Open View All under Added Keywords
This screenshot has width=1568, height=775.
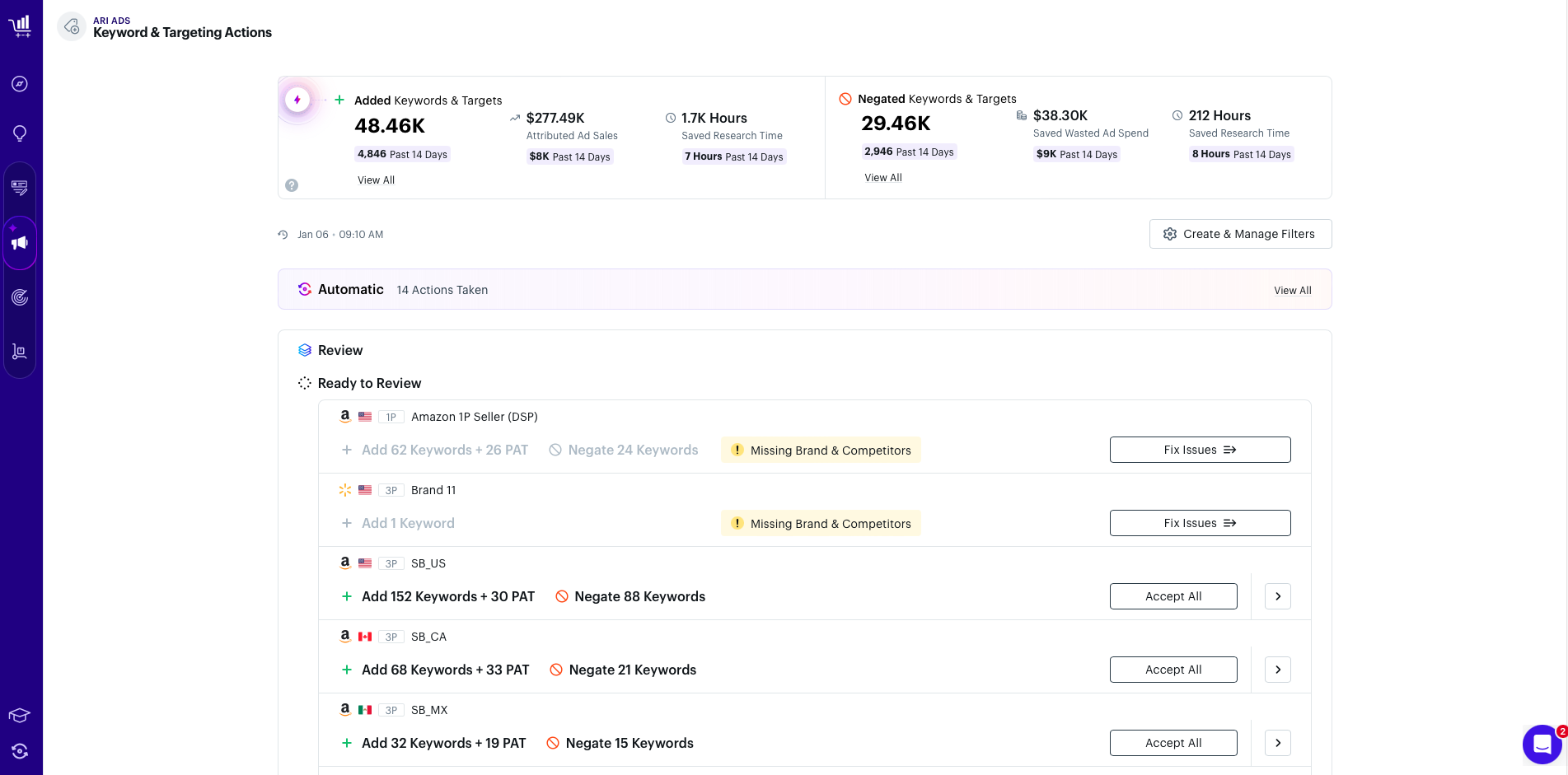[x=376, y=180]
